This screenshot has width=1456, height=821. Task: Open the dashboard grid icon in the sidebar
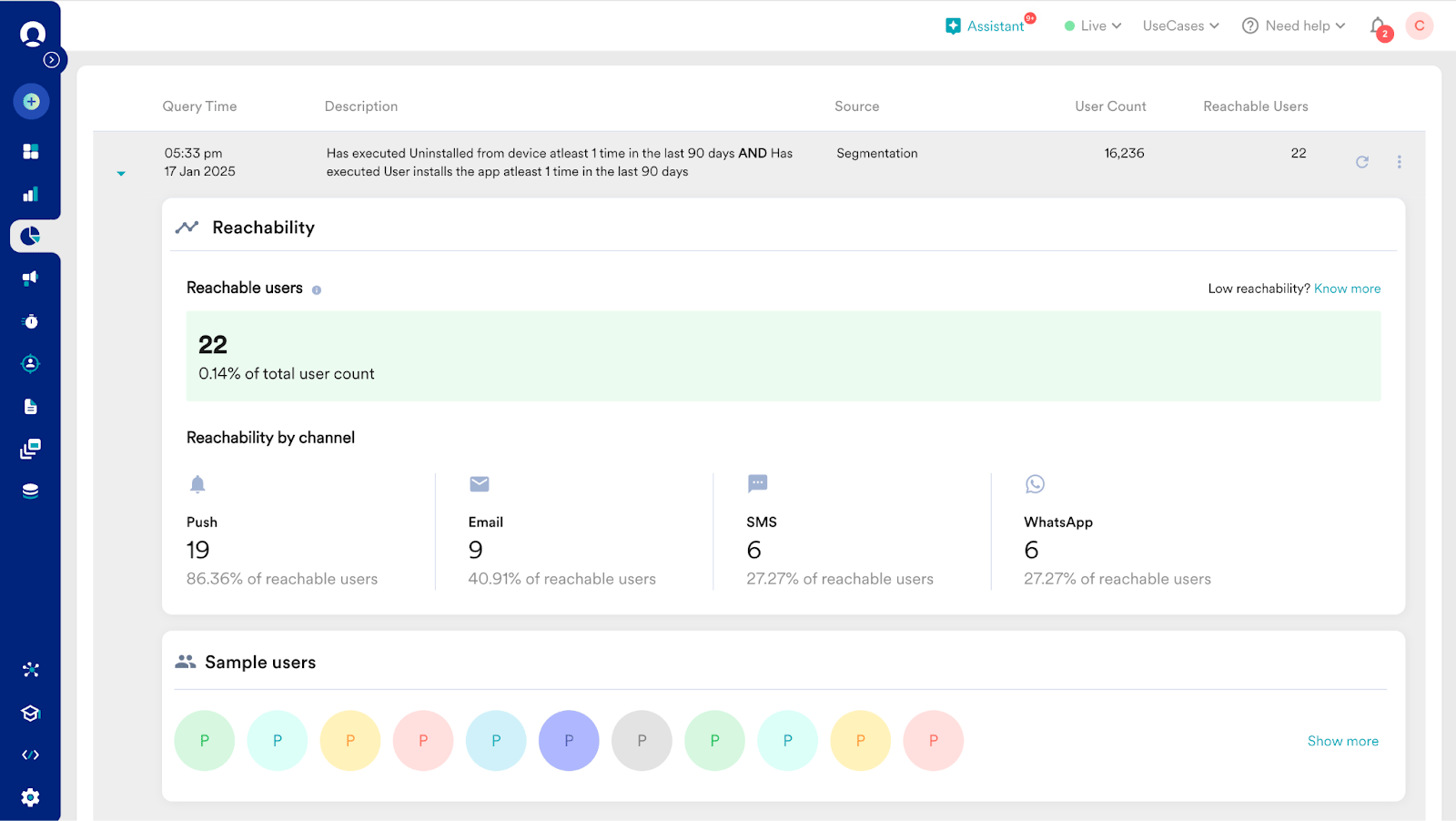(x=31, y=151)
